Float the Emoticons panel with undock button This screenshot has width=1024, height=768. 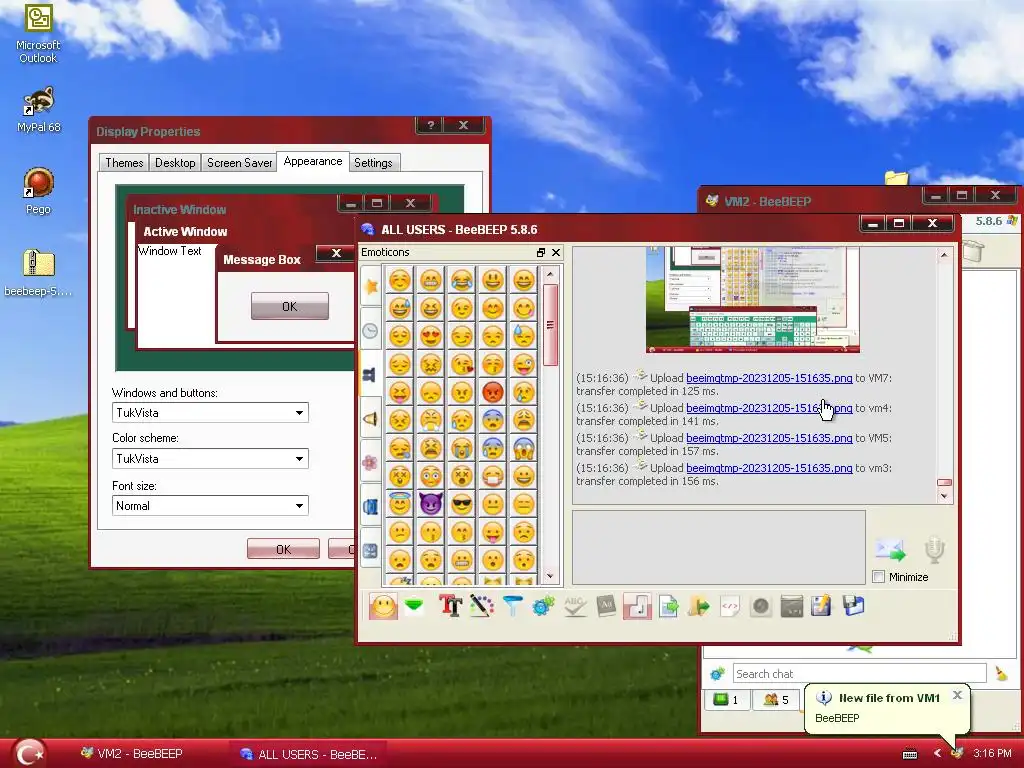pyautogui.click(x=541, y=253)
